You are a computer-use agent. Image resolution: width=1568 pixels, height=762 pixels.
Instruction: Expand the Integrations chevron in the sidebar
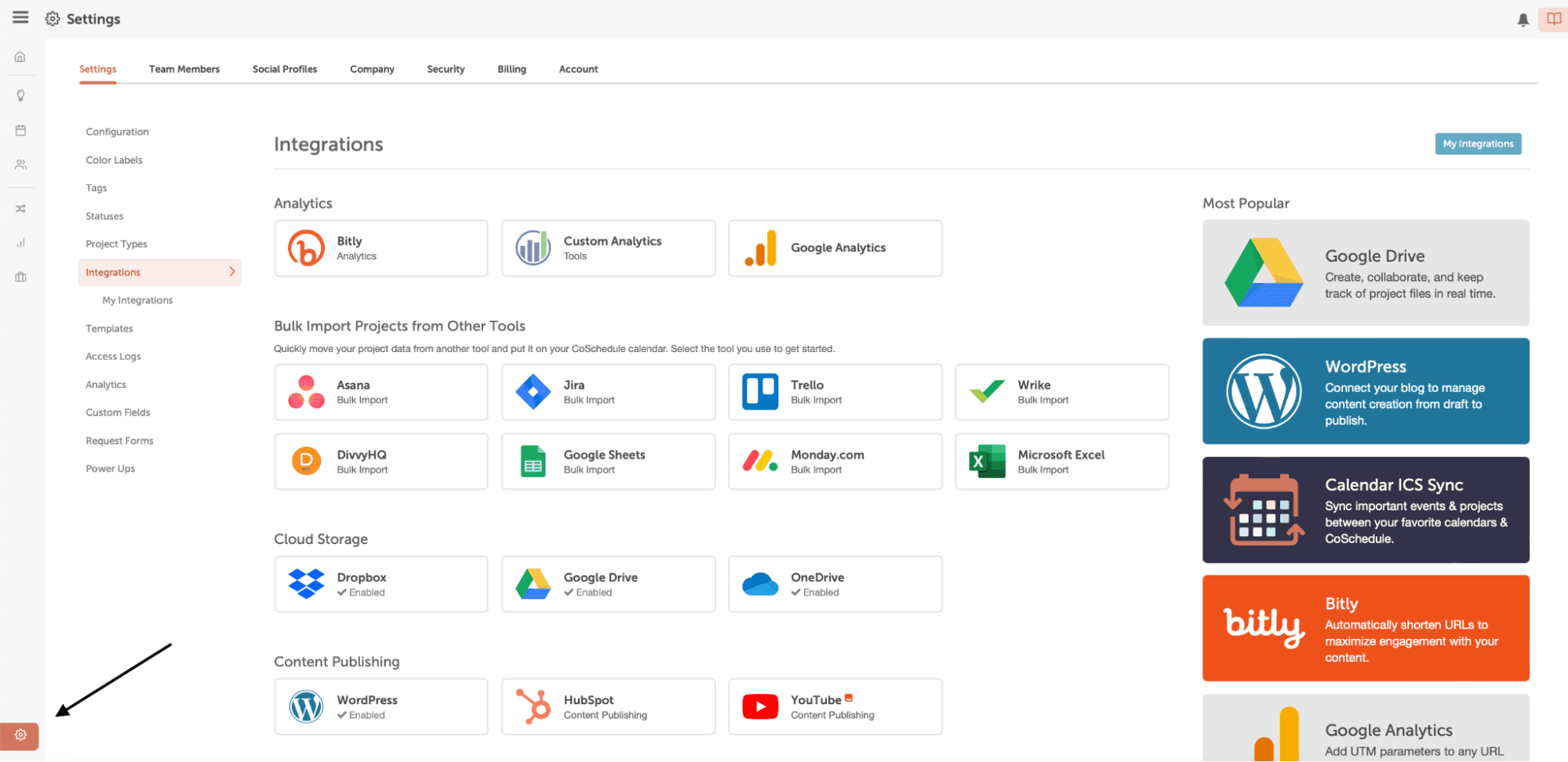pos(232,272)
